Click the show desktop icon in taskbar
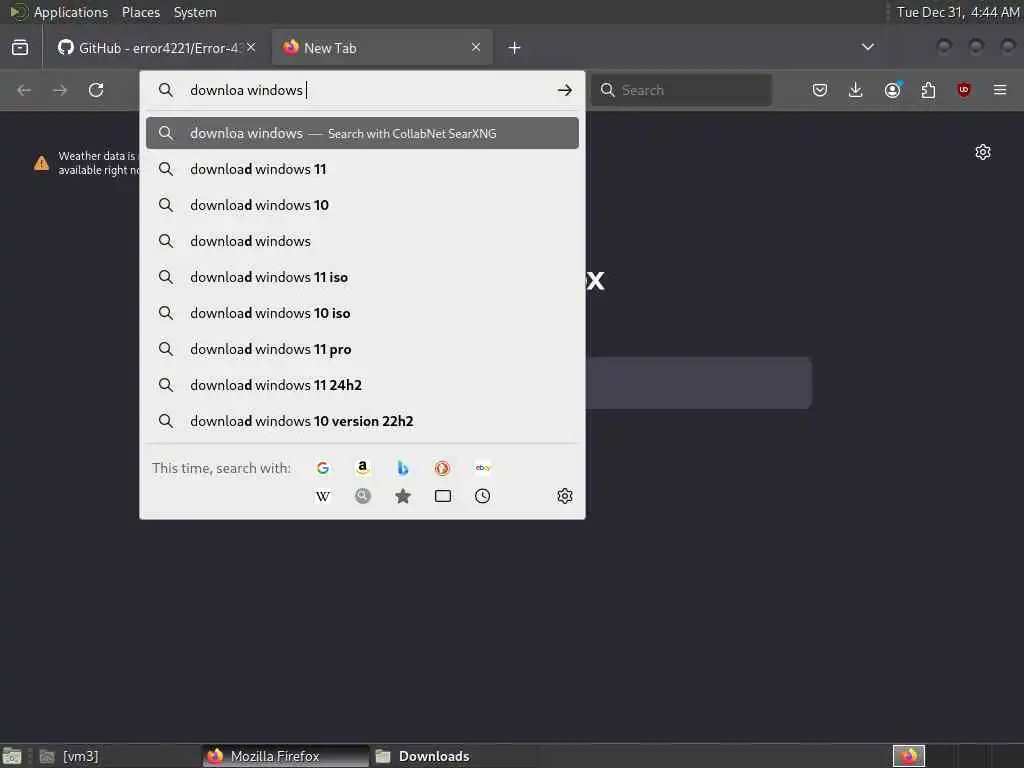 coord(12,756)
